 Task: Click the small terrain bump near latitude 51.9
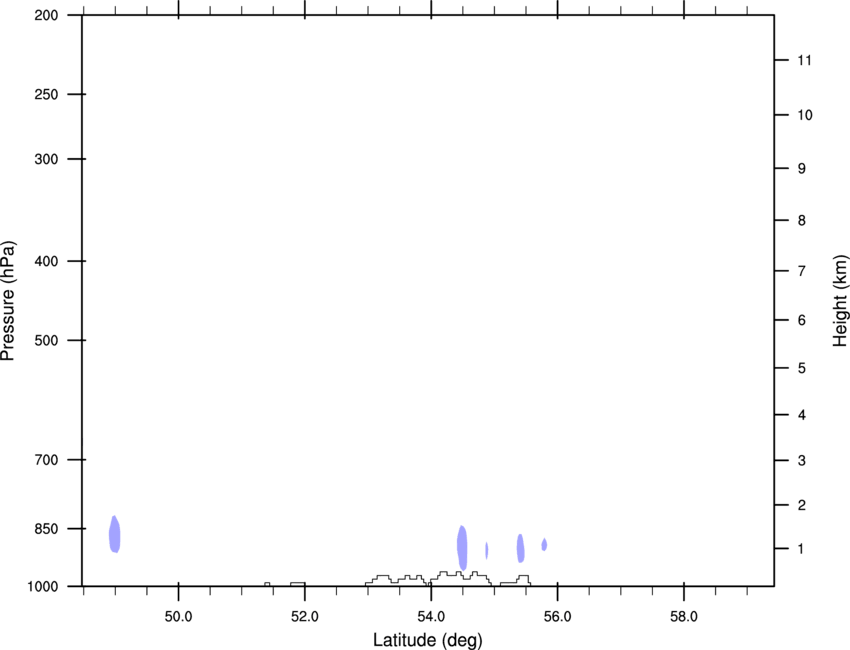pos(298,583)
